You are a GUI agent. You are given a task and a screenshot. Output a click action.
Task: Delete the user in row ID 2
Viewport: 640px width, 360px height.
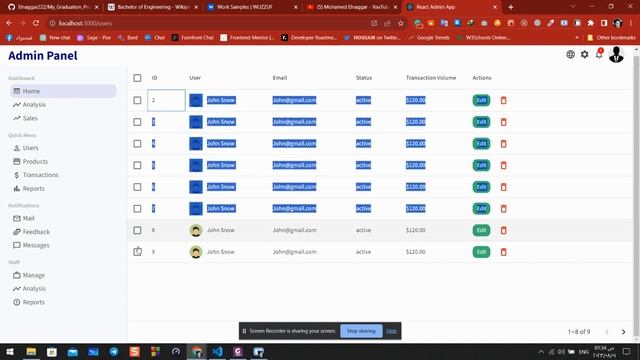click(503, 100)
